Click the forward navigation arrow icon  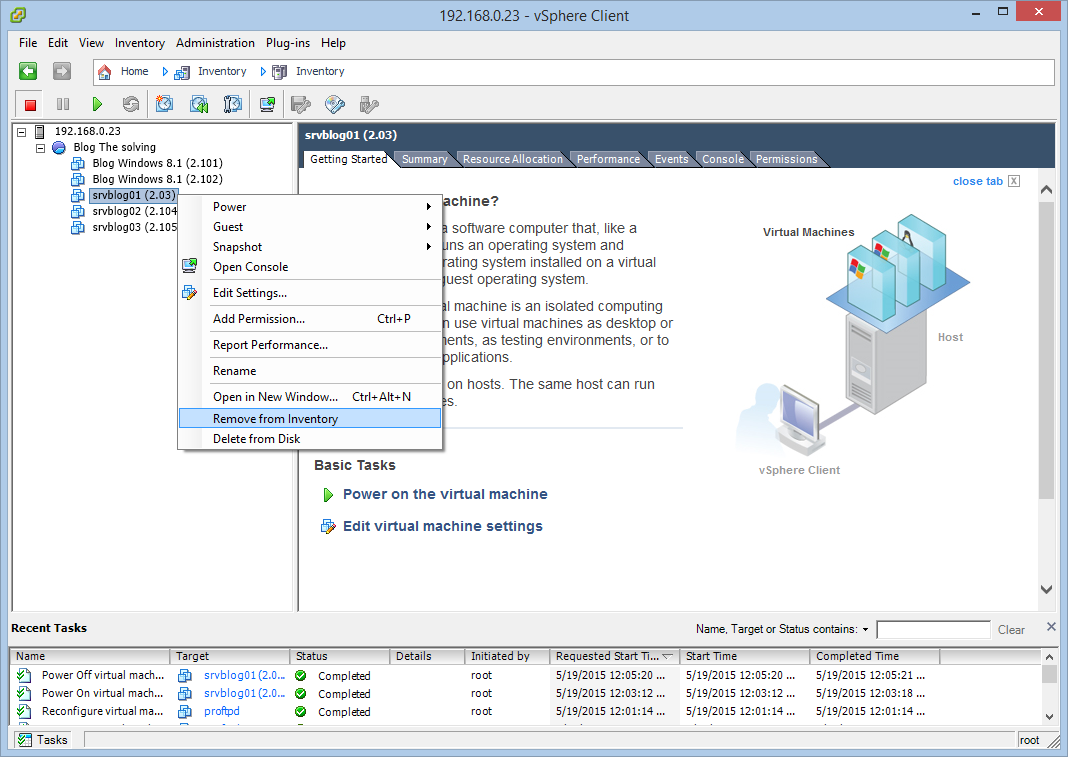62,71
